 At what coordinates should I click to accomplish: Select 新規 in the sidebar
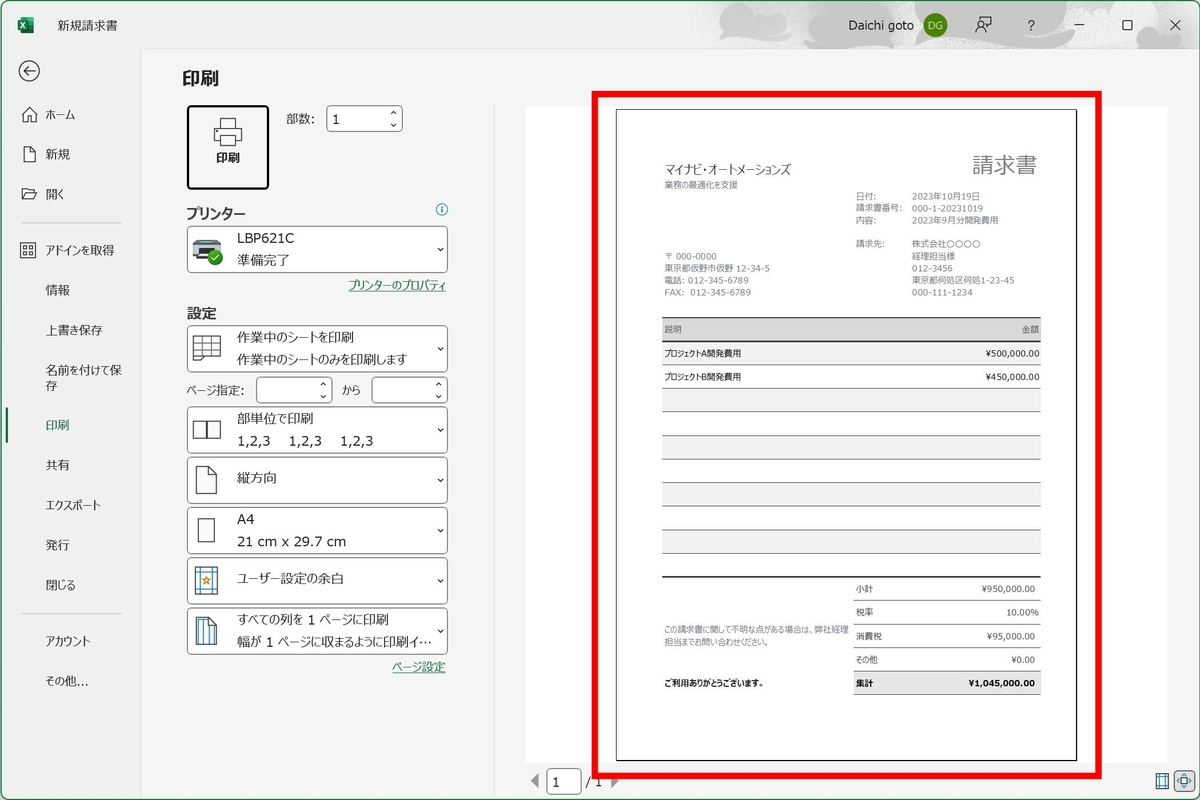(x=58, y=155)
